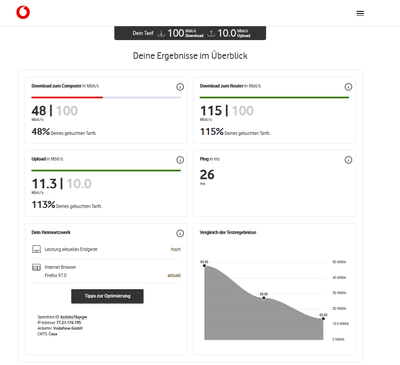This screenshot has height=365, width=400.
Task: Click the download arrow icon in Dein Tarif bar
Action: pyautogui.click(x=161, y=33)
